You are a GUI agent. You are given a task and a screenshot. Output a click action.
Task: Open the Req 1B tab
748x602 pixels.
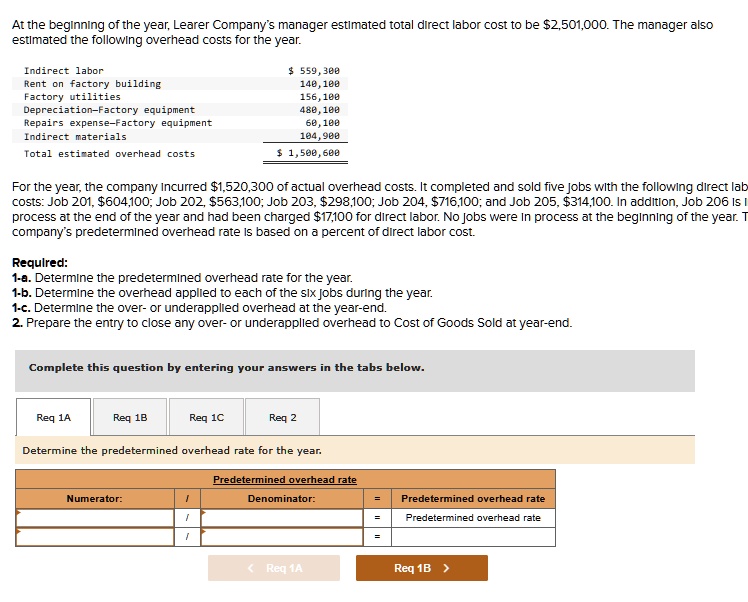point(130,417)
